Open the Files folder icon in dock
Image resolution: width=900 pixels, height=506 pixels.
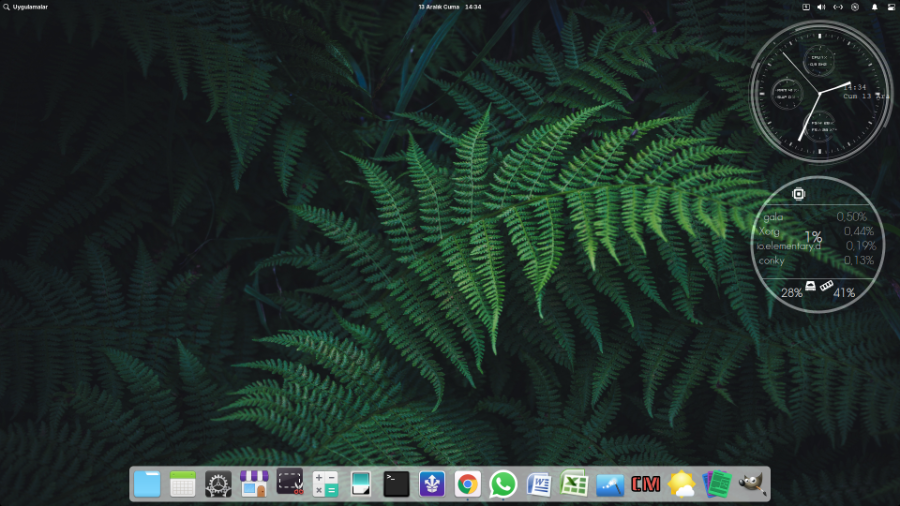click(x=147, y=484)
